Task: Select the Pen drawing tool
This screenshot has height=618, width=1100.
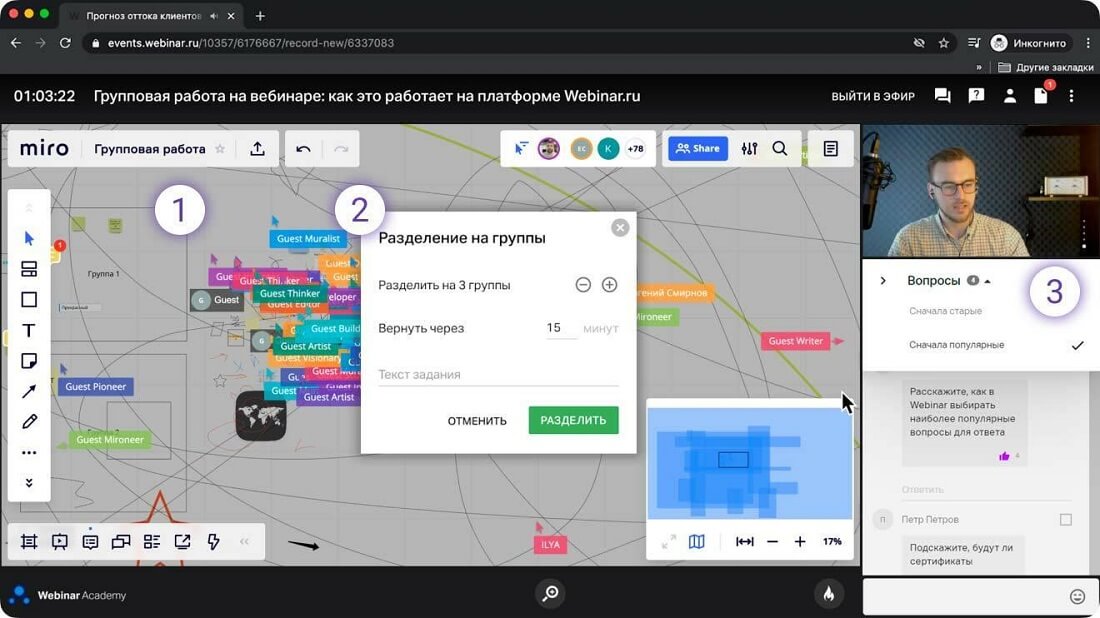Action: [28, 421]
